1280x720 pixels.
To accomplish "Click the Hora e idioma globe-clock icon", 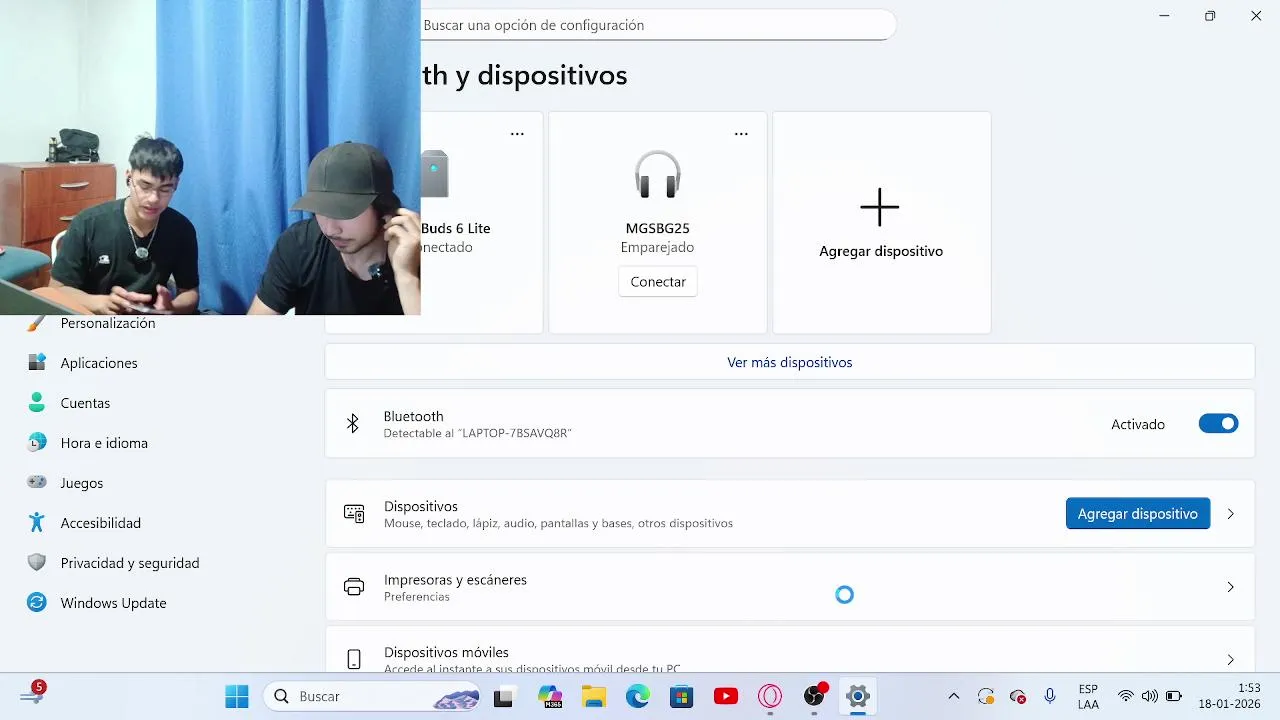I will (x=37, y=442).
